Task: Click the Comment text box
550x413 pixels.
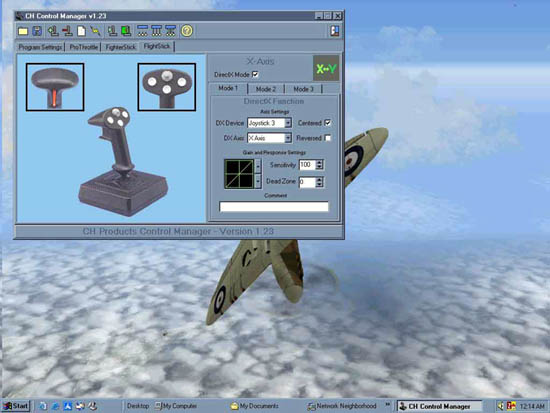Action: (274, 207)
